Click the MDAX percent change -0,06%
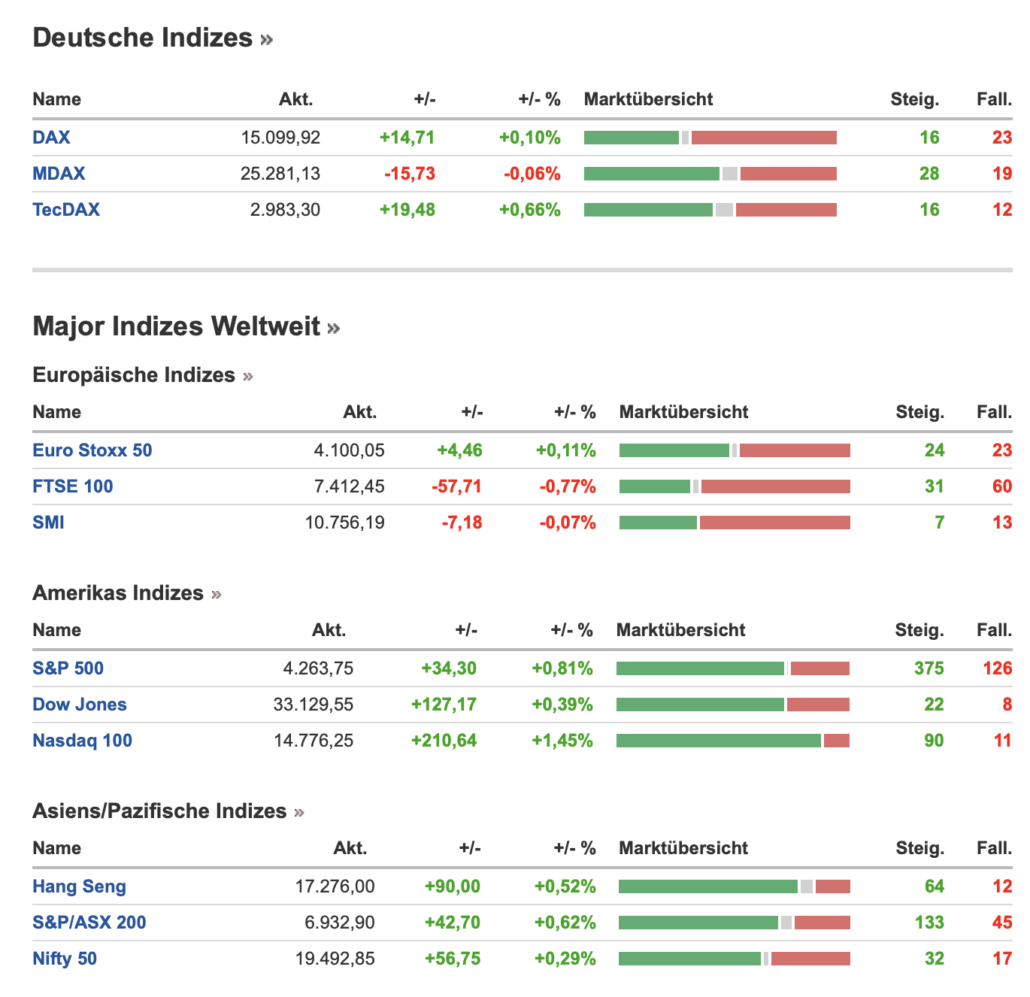The height and width of the screenshot is (997, 1030). 532,173
